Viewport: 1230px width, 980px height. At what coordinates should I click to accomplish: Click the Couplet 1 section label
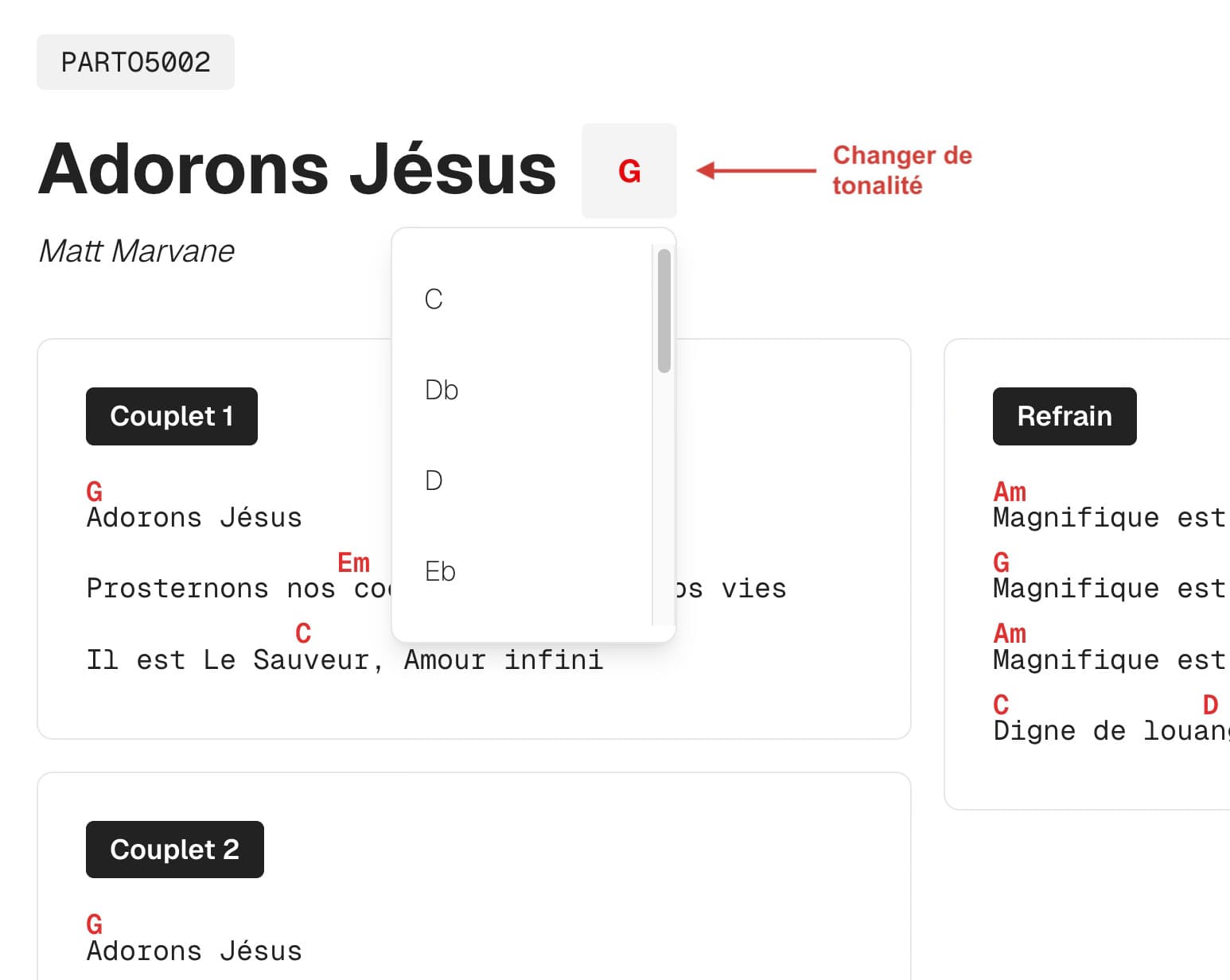tap(172, 416)
